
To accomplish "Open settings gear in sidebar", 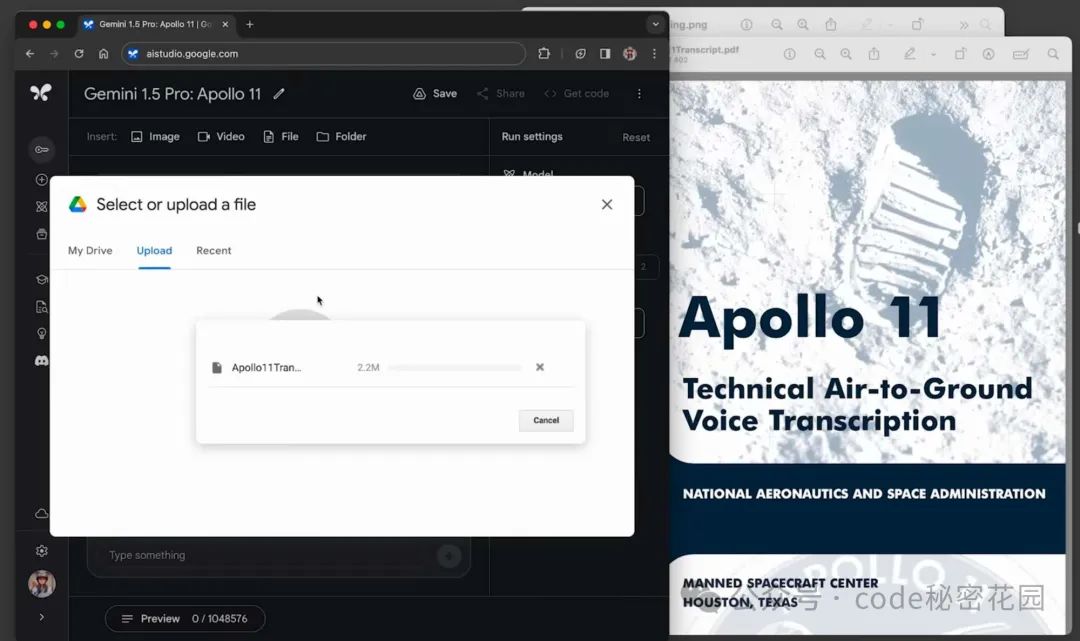I will point(41,551).
